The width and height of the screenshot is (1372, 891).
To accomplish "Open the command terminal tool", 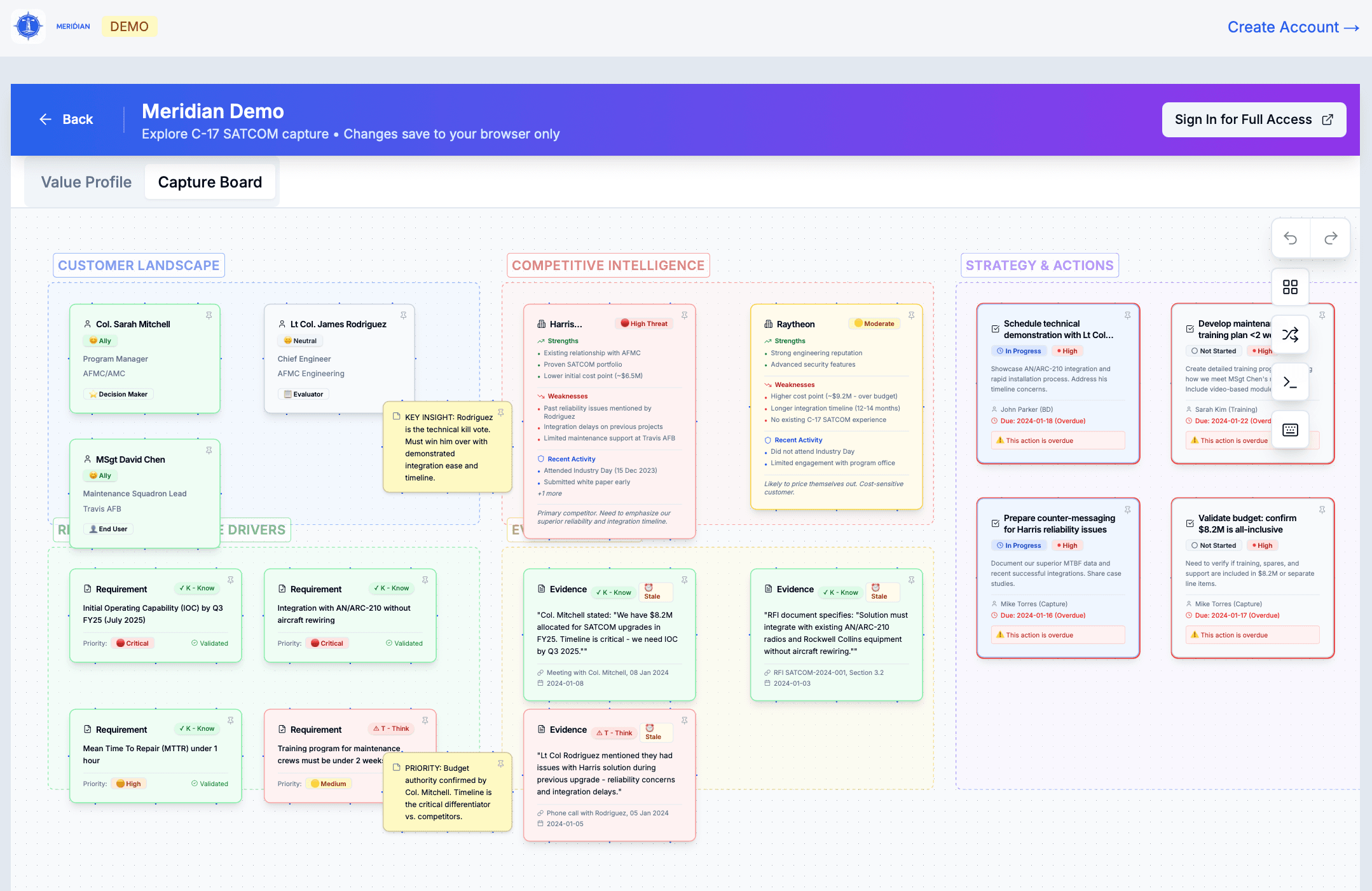I will pyautogui.click(x=1290, y=382).
